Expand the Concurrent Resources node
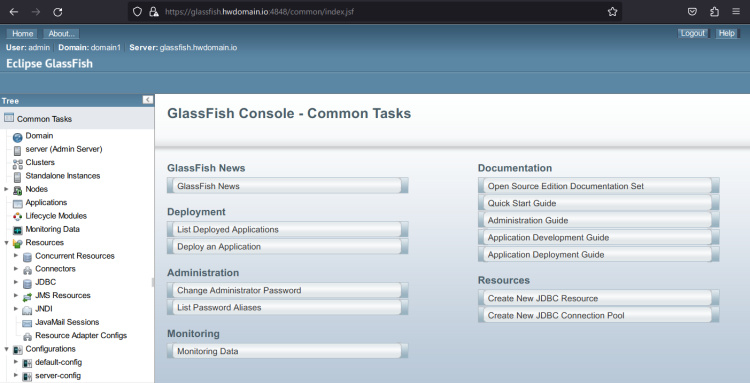The image size is (750, 383). click(16, 256)
